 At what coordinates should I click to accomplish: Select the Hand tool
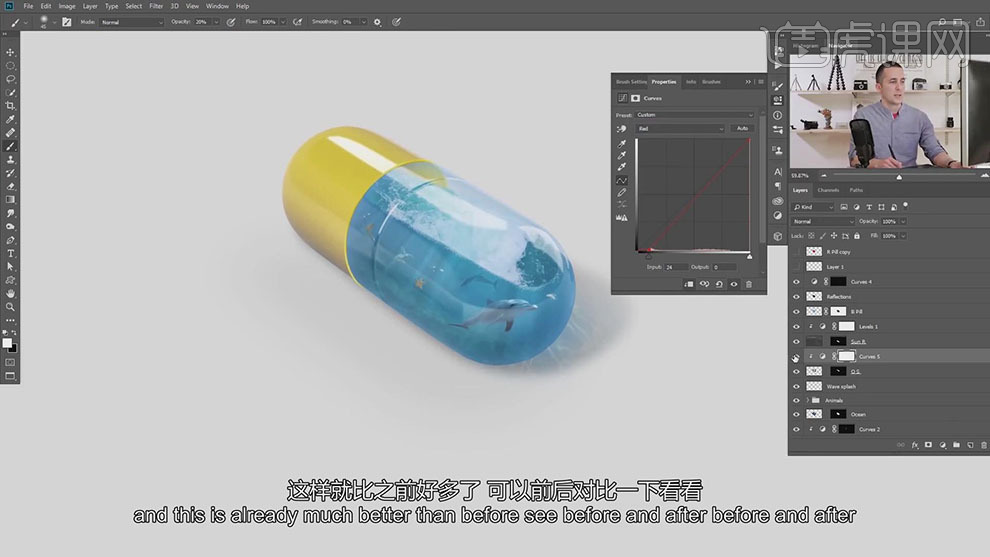click(x=10, y=294)
